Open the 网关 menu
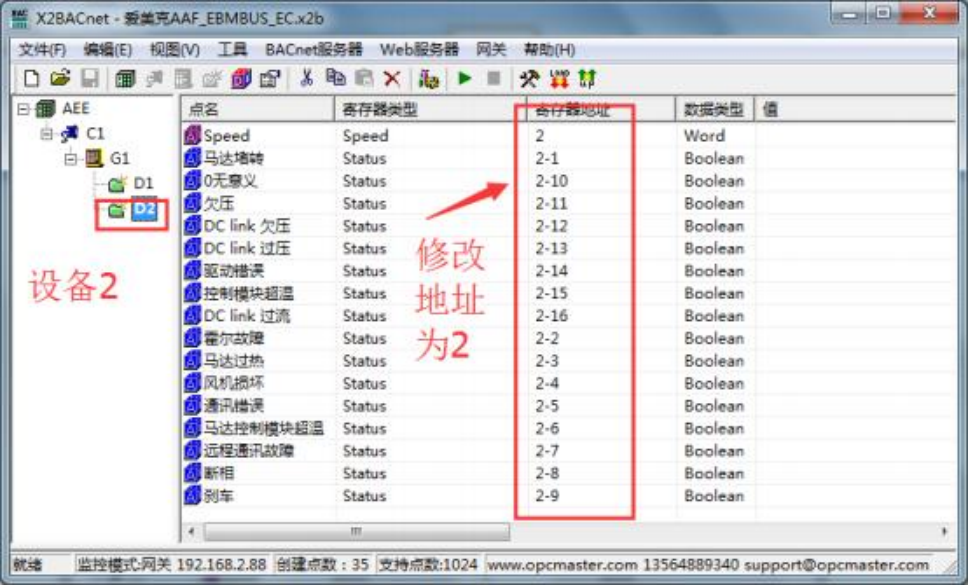The image size is (969, 586). tap(491, 49)
